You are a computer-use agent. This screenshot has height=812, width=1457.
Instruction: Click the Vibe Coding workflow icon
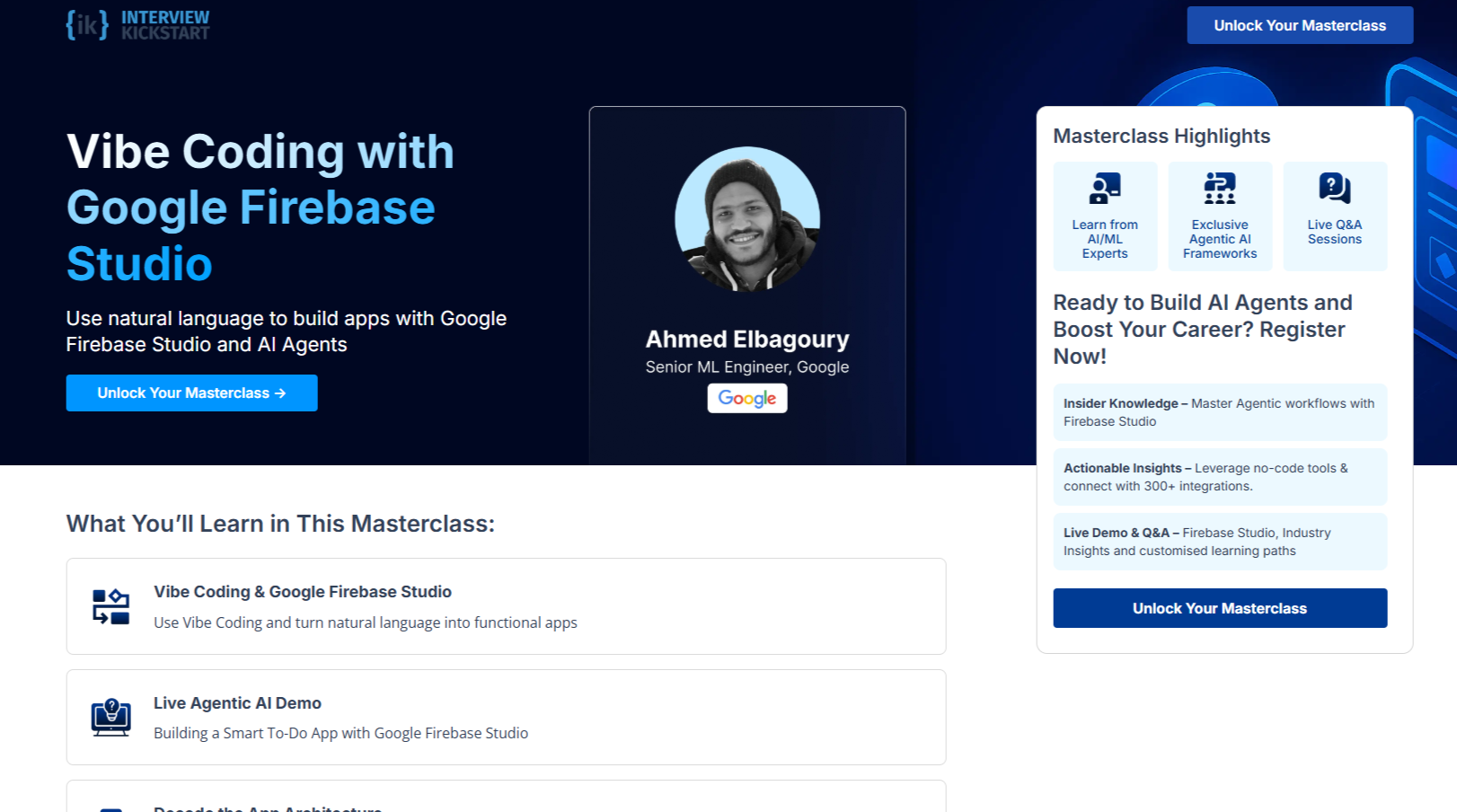point(111,606)
